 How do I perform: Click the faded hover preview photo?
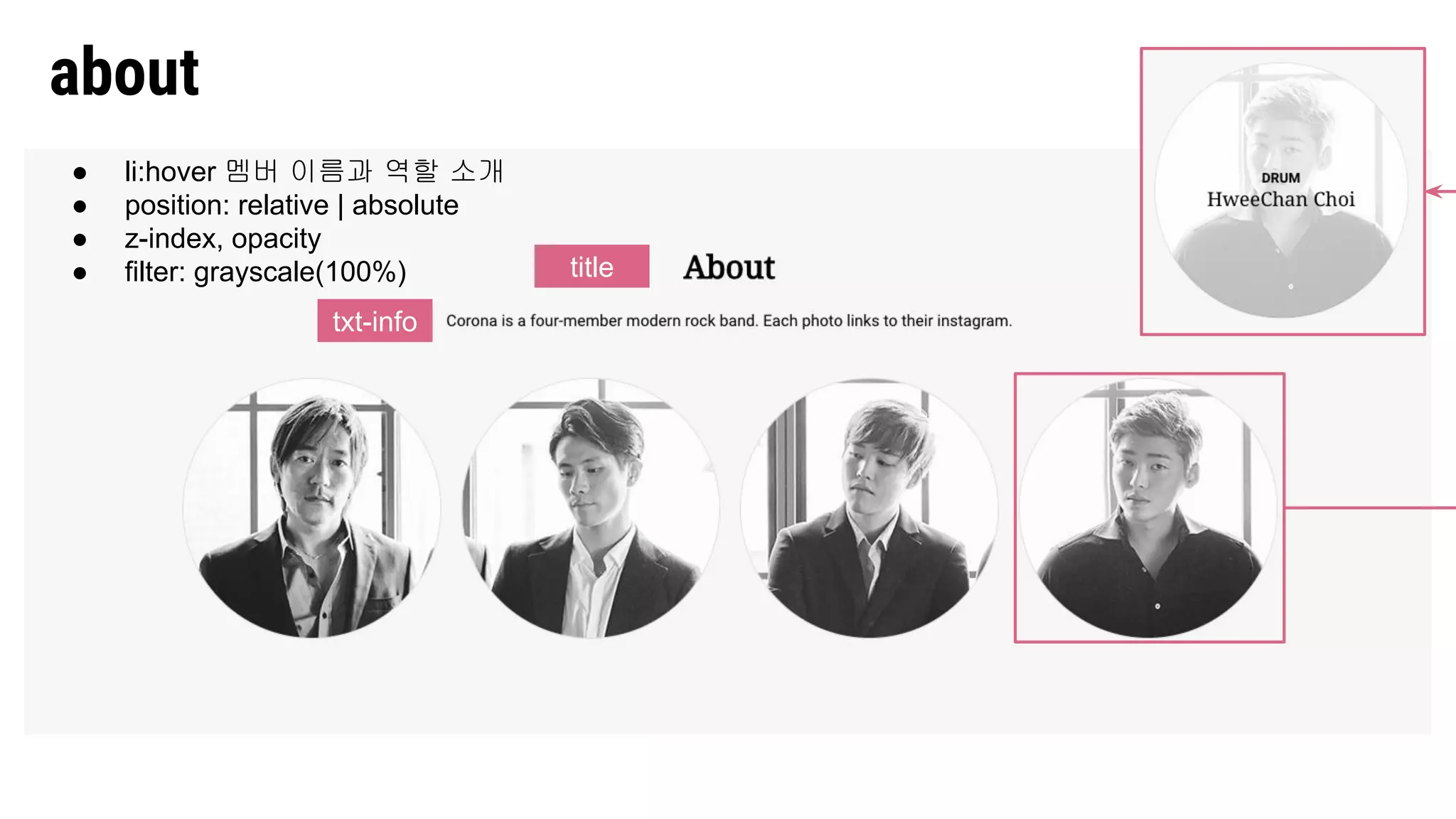click(1281, 191)
